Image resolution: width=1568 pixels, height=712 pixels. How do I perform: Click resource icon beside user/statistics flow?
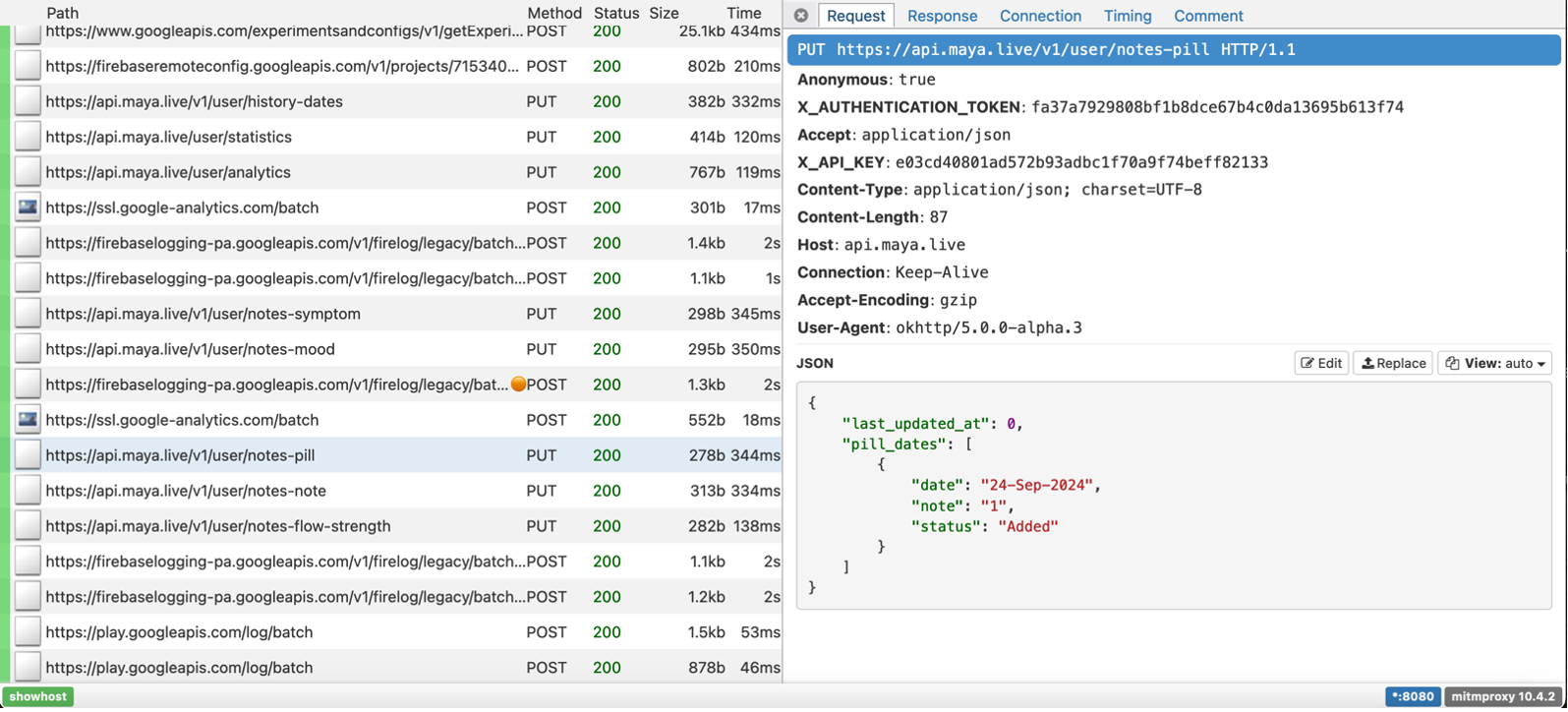point(28,137)
